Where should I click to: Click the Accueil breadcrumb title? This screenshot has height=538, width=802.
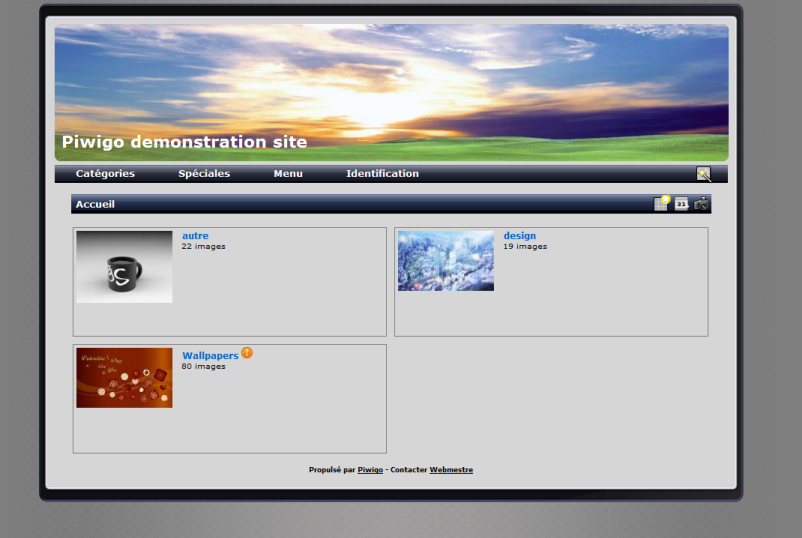click(95, 204)
